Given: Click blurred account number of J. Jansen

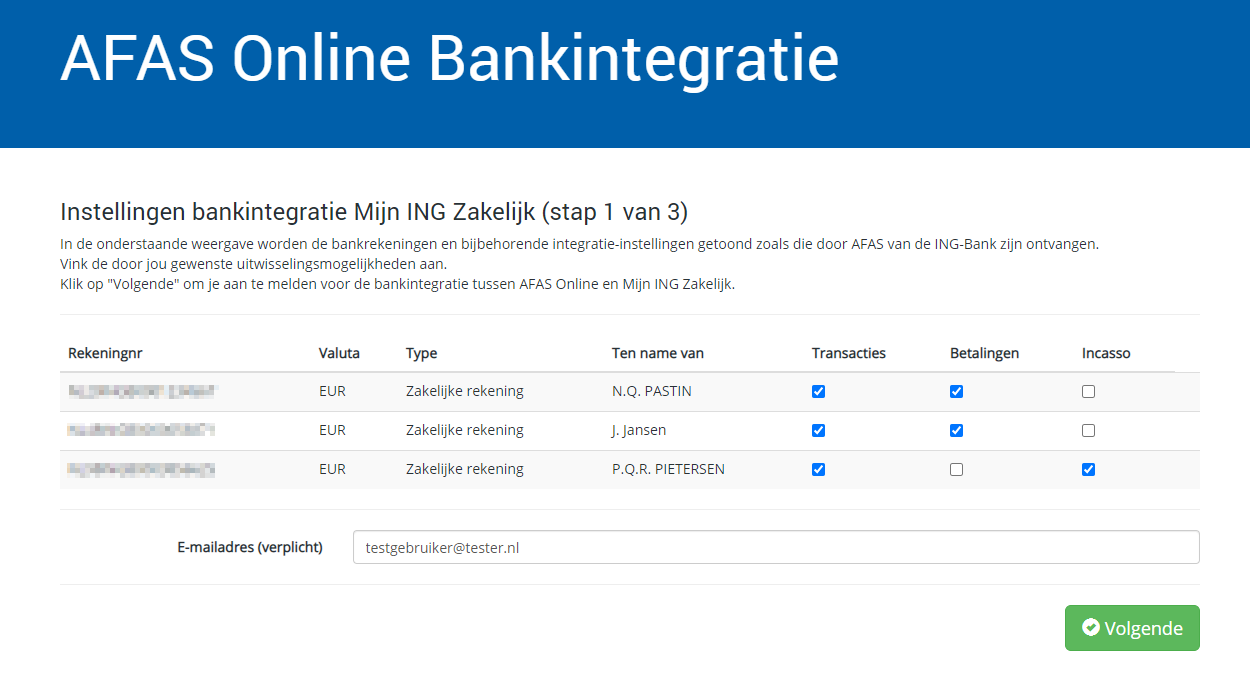Looking at the screenshot, I should coord(142,430).
